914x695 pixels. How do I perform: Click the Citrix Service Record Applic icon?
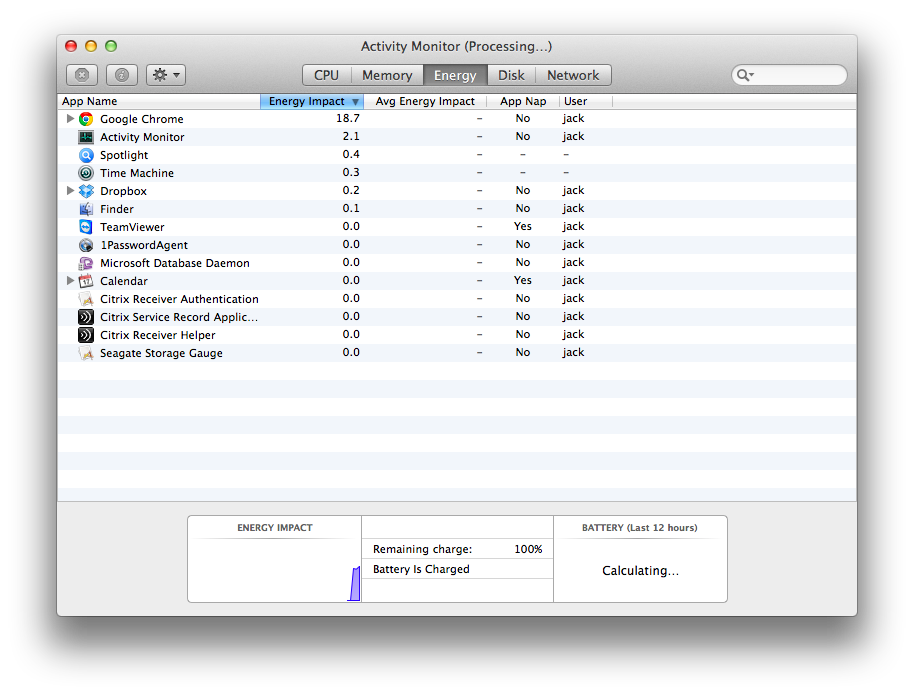pos(86,317)
